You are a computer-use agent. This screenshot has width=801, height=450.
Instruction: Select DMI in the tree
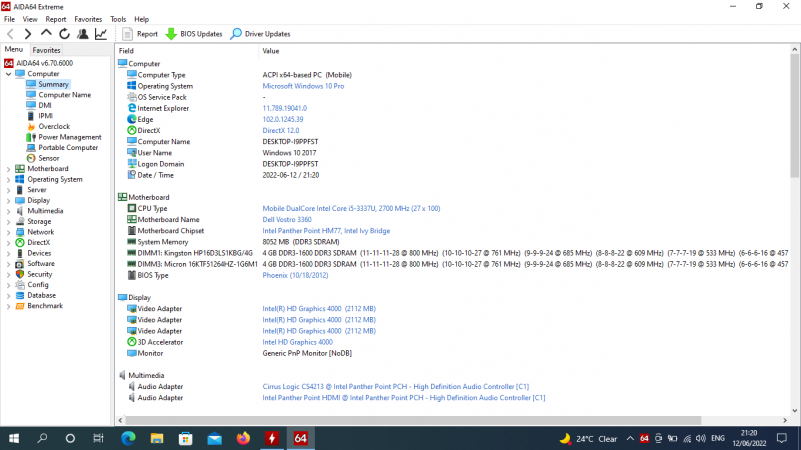tap(45, 105)
